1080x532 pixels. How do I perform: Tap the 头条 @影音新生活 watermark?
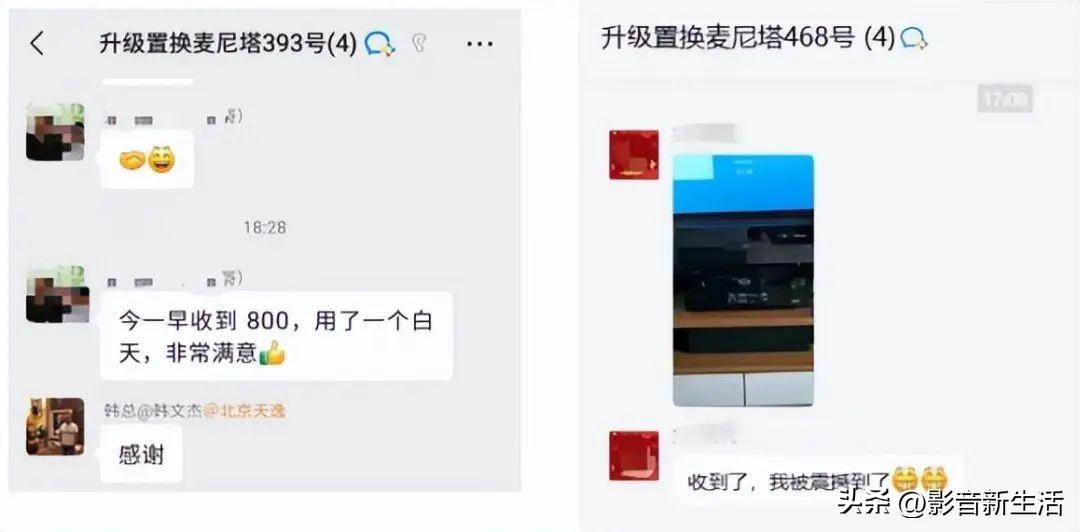pyautogui.click(x=951, y=505)
